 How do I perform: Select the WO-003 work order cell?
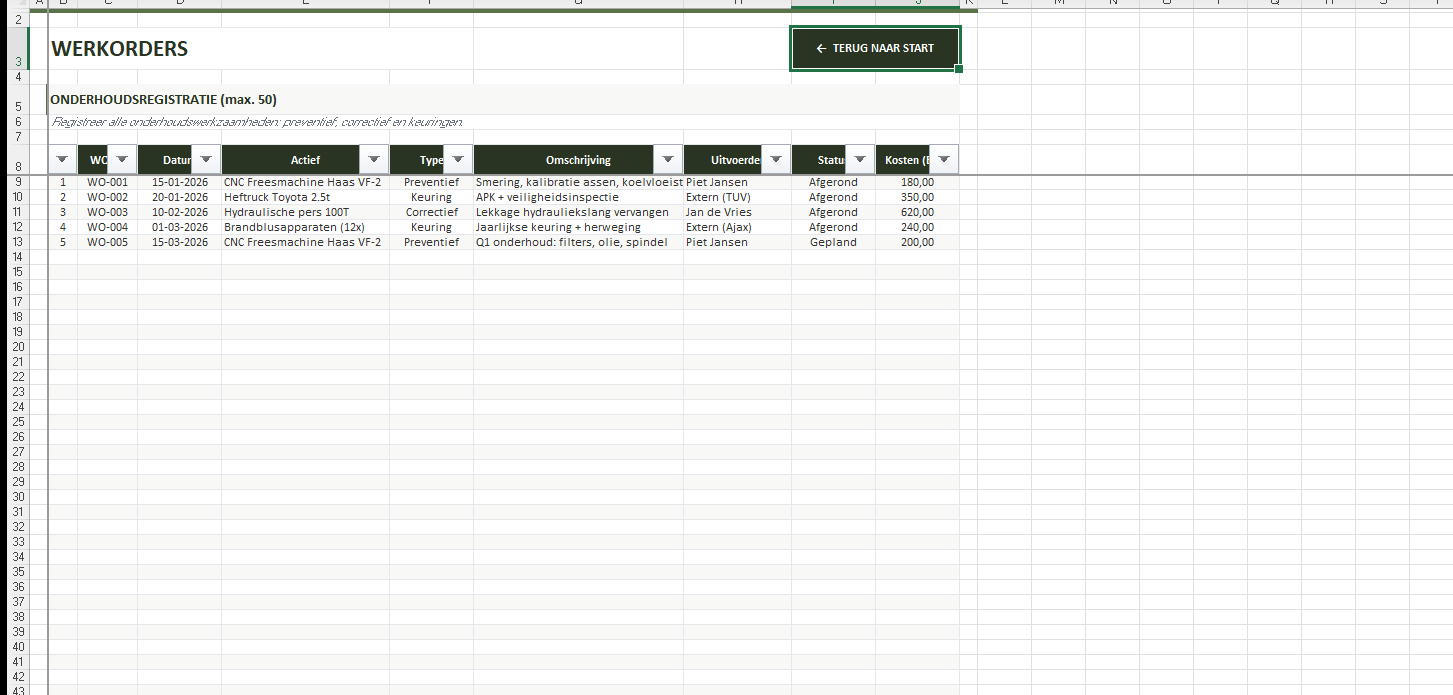point(107,212)
